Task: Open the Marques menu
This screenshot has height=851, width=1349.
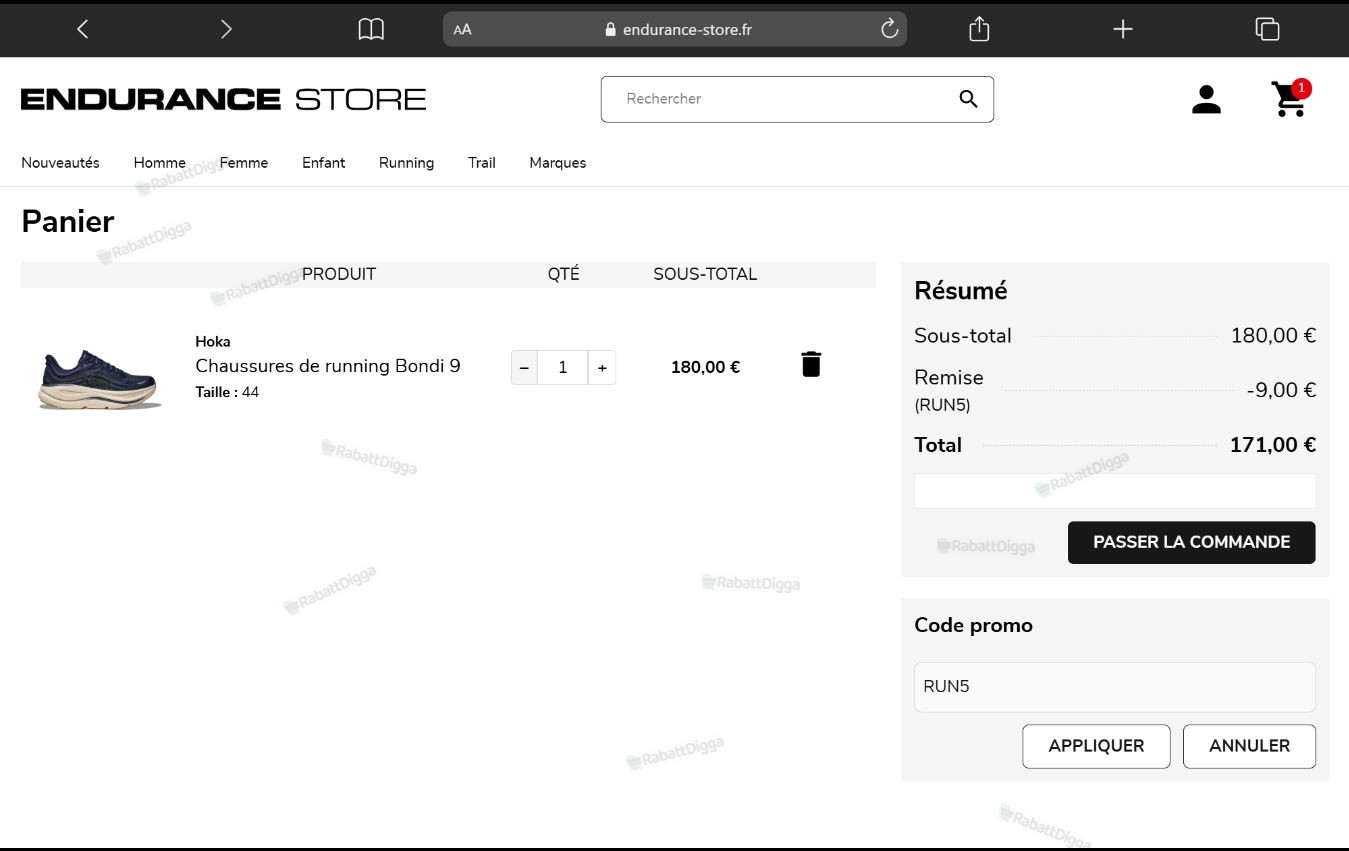Action: (x=558, y=162)
